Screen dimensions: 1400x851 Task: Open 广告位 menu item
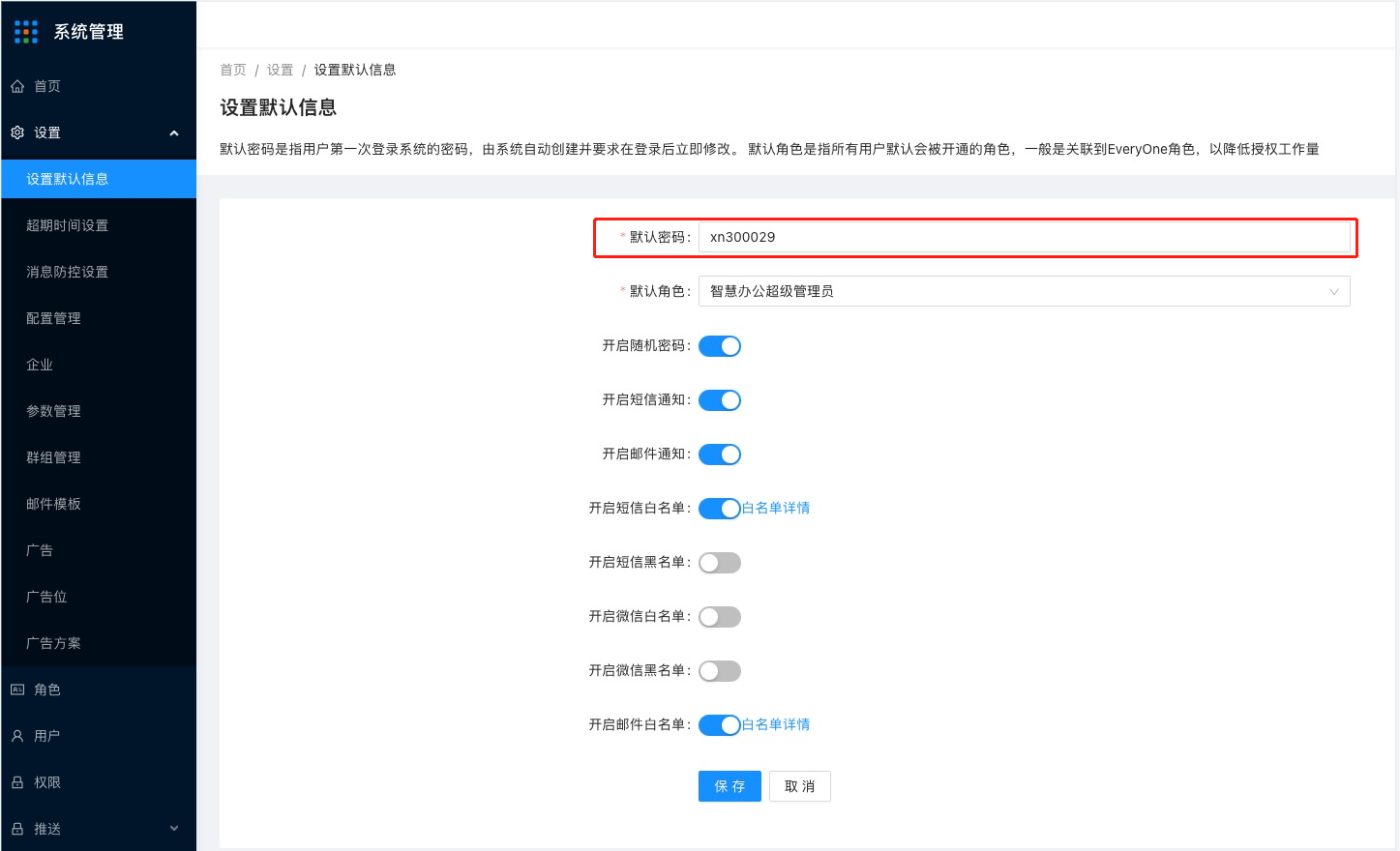point(99,597)
